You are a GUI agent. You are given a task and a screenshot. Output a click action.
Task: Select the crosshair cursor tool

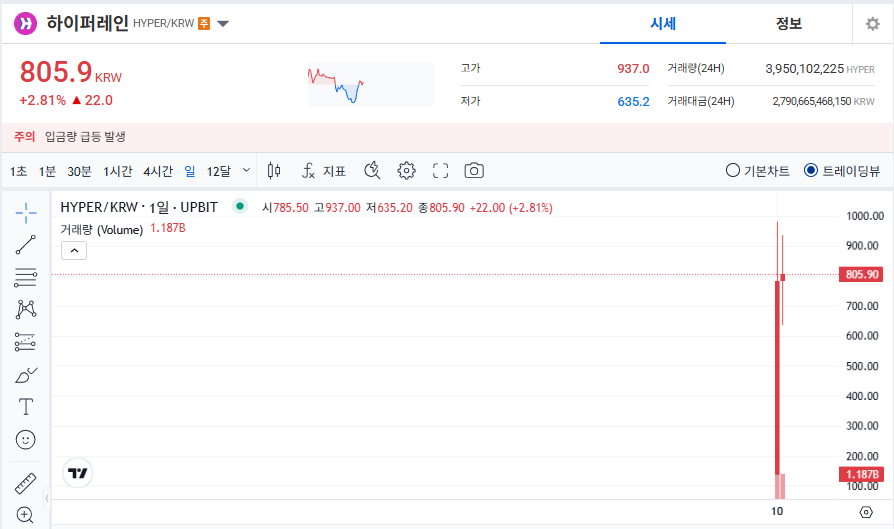coord(26,213)
